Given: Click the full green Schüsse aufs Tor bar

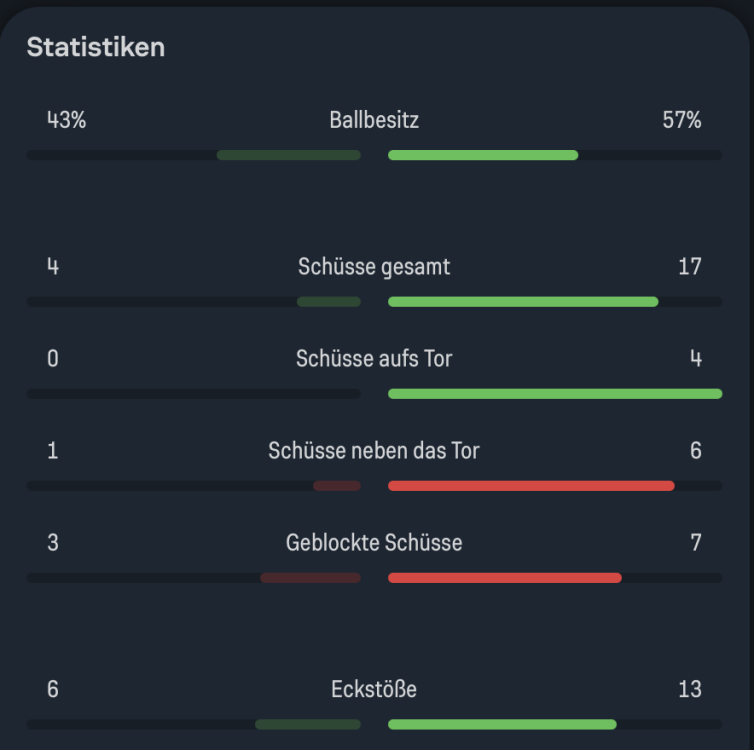Looking at the screenshot, I should click(555, 394).
